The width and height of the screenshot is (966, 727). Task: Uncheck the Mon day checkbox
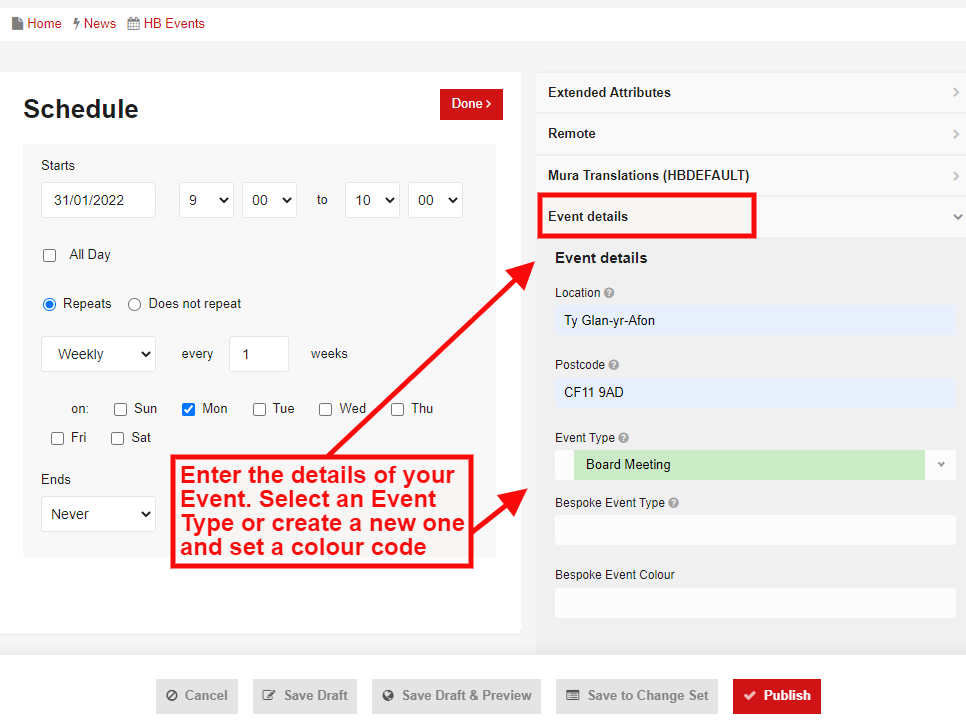188,408
